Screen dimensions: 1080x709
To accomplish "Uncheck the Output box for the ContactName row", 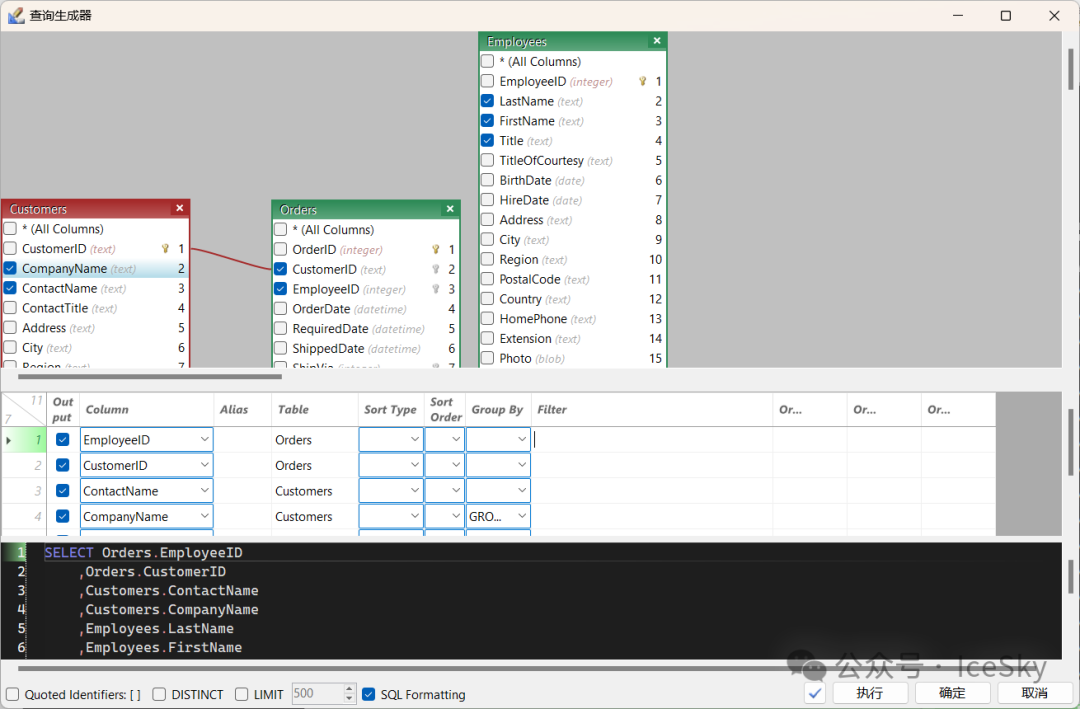I will click(63, 491).
